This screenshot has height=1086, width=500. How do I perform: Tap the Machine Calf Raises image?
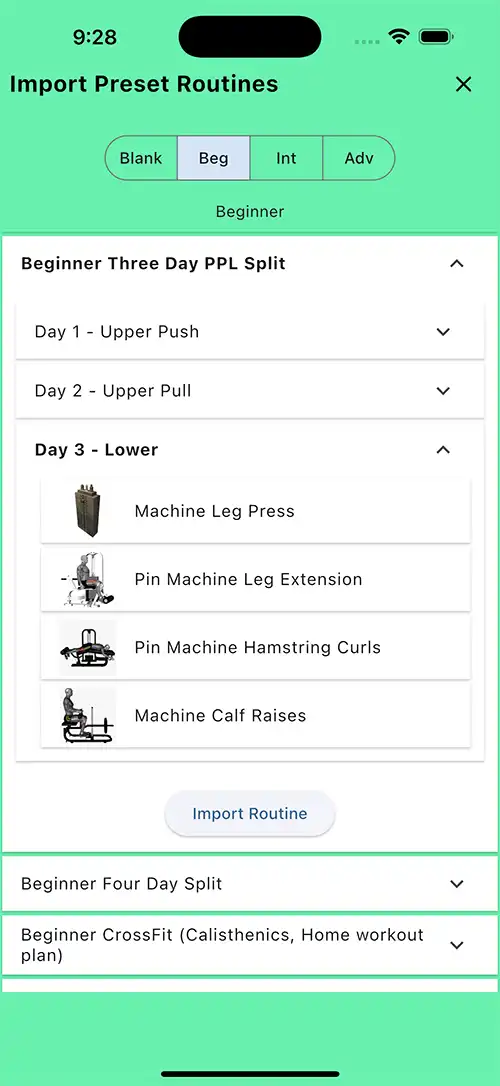[x=88, y=715]
